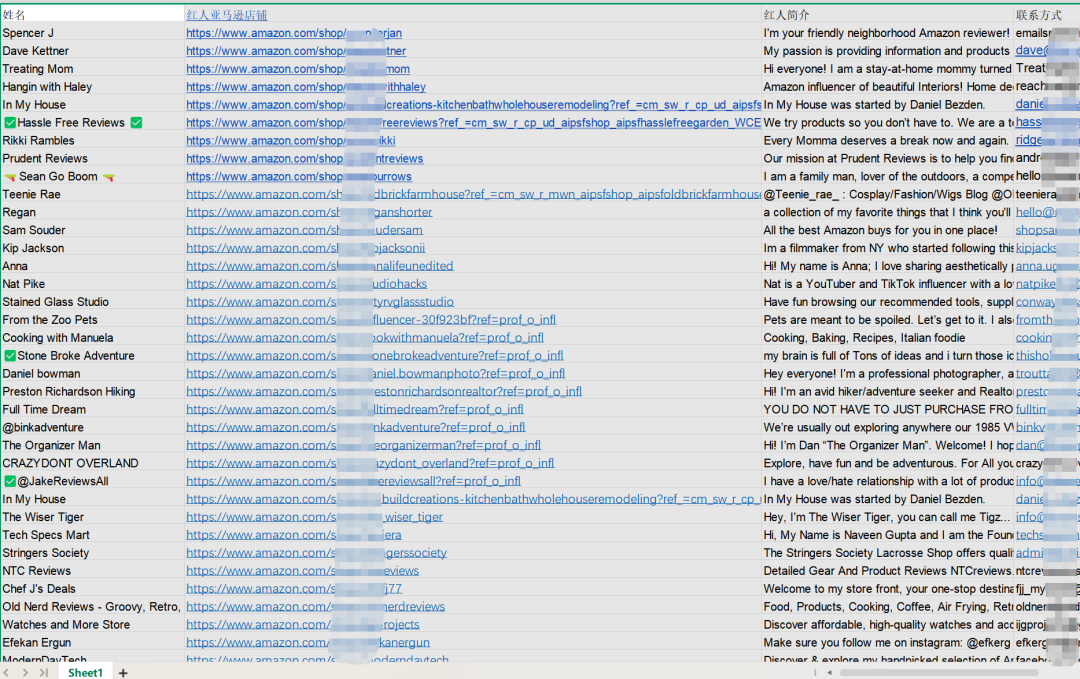The height and width of the screenshot is (679, 1080).
Task: Open Regan's Amazon shop link
Action: [x=309, y=212]
